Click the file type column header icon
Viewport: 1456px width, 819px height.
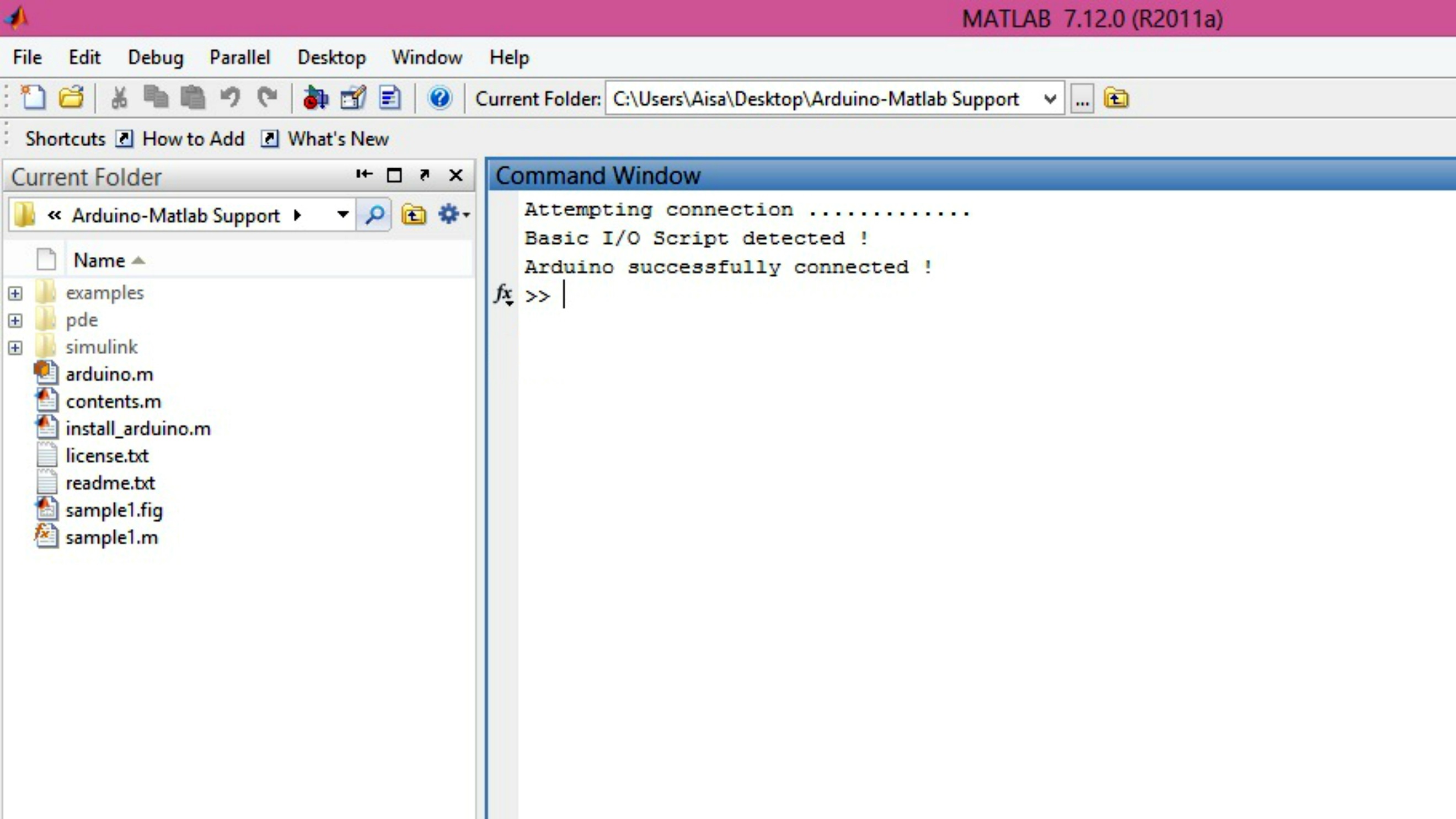tap(46, 259)
